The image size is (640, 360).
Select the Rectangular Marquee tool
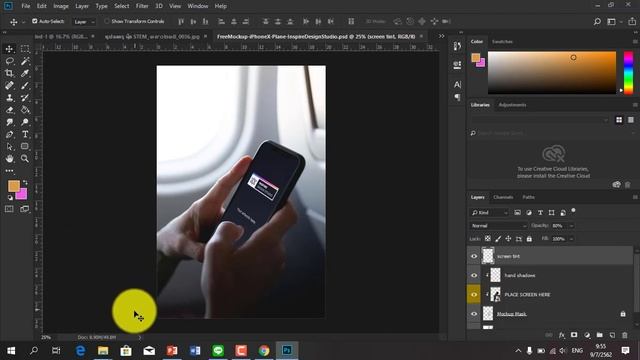pos(25,49)
